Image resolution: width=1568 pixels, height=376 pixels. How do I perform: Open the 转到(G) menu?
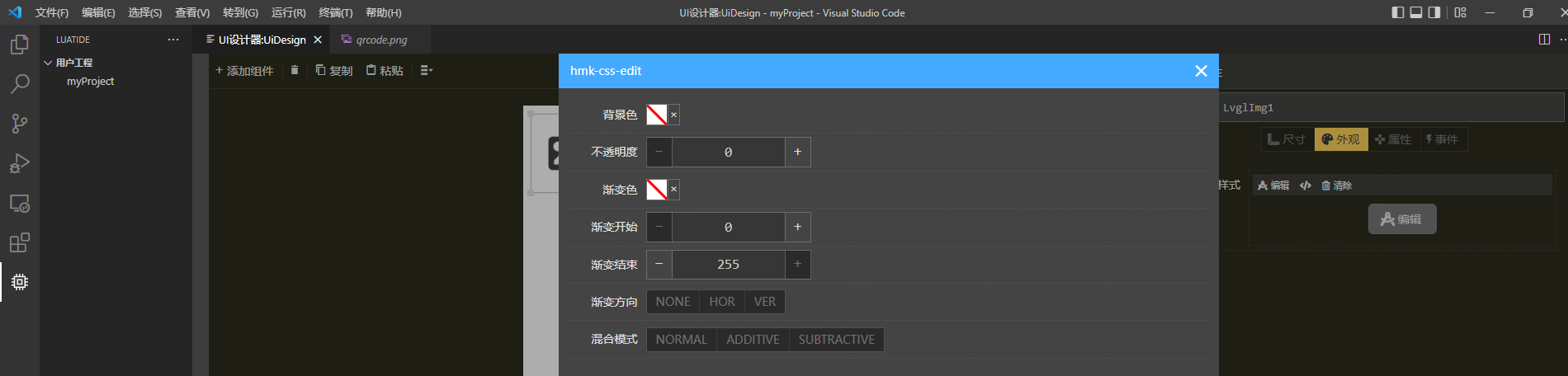click(240, 12)
